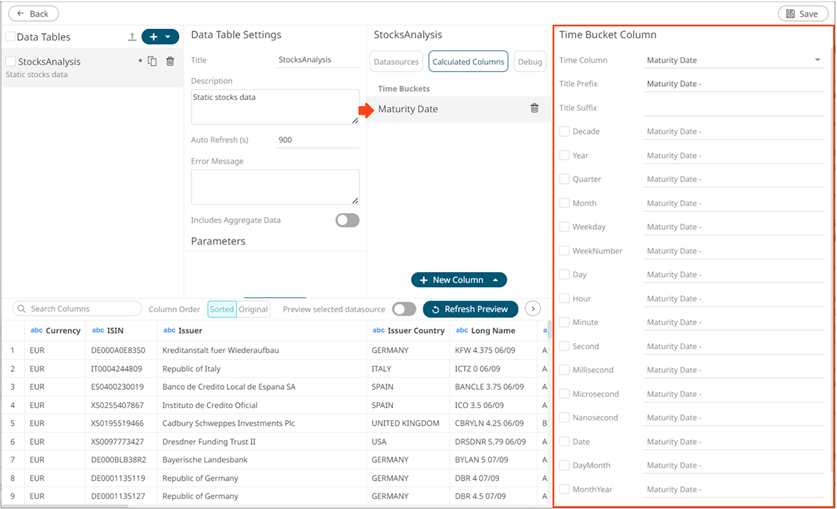Duplicate the StocksAnalysis data table
The image size is (837, 509).
click(x=152, y=61)
